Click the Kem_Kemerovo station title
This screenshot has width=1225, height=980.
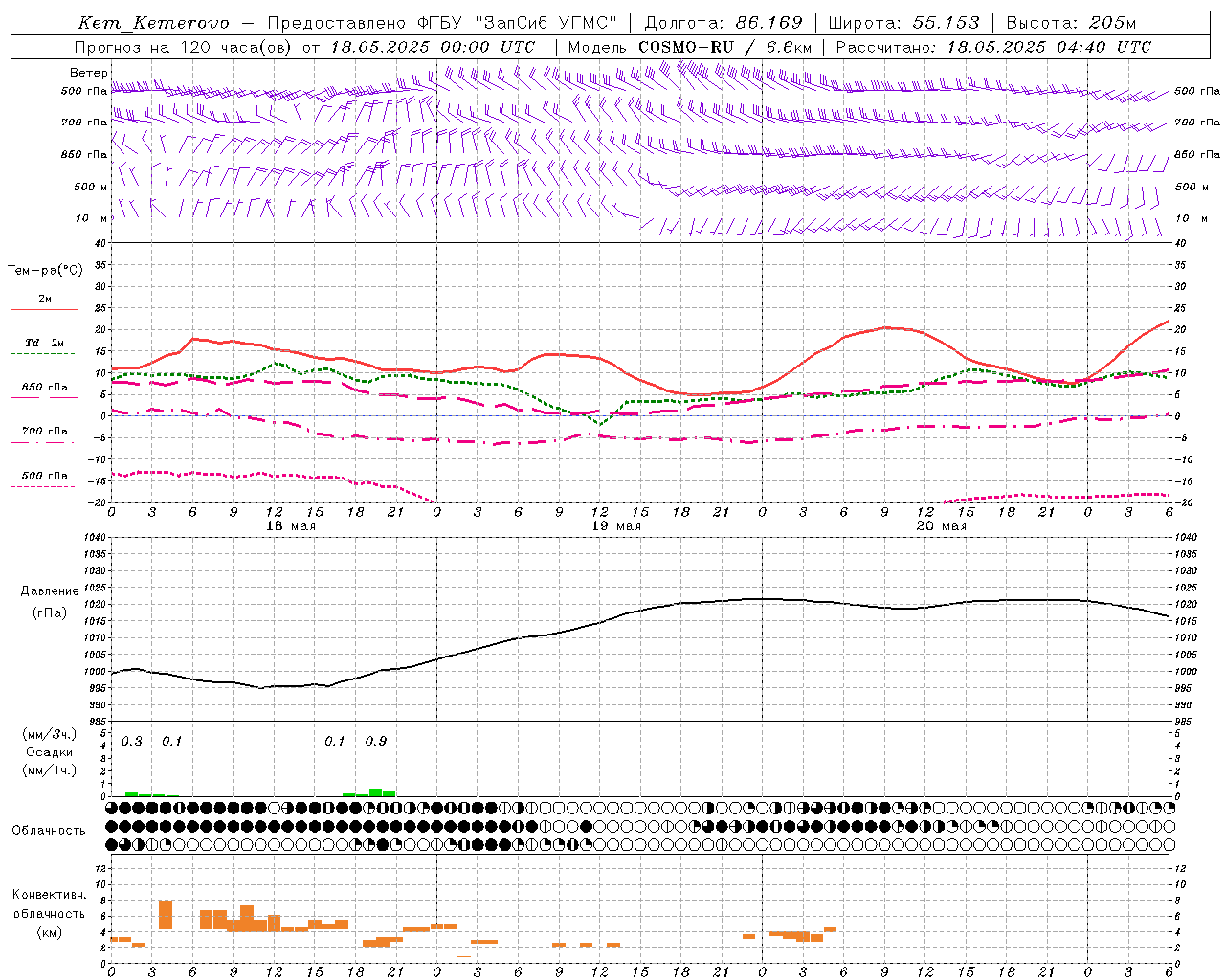154,23
